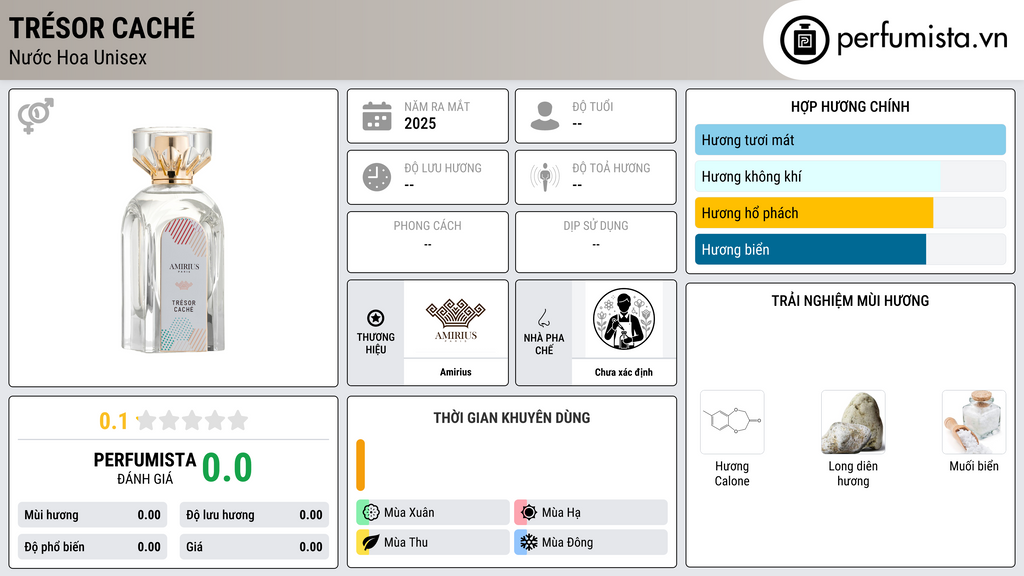The width and height of the screenshot is (1024, 576).
Task: Click the star badge icon above Thương hiệu
Action: tap(376, 318)
